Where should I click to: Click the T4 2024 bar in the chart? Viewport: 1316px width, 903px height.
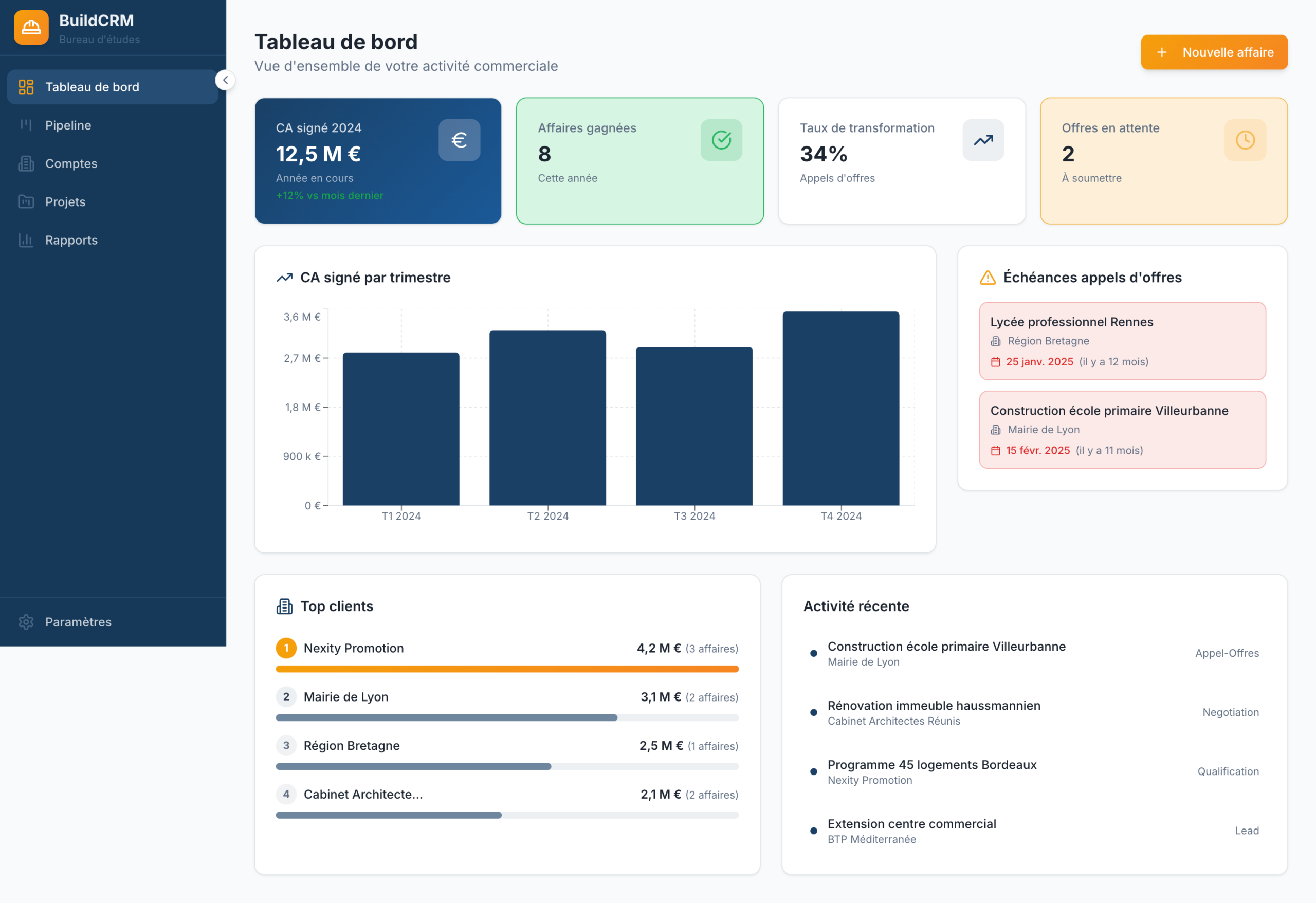(x=840, y=408)
